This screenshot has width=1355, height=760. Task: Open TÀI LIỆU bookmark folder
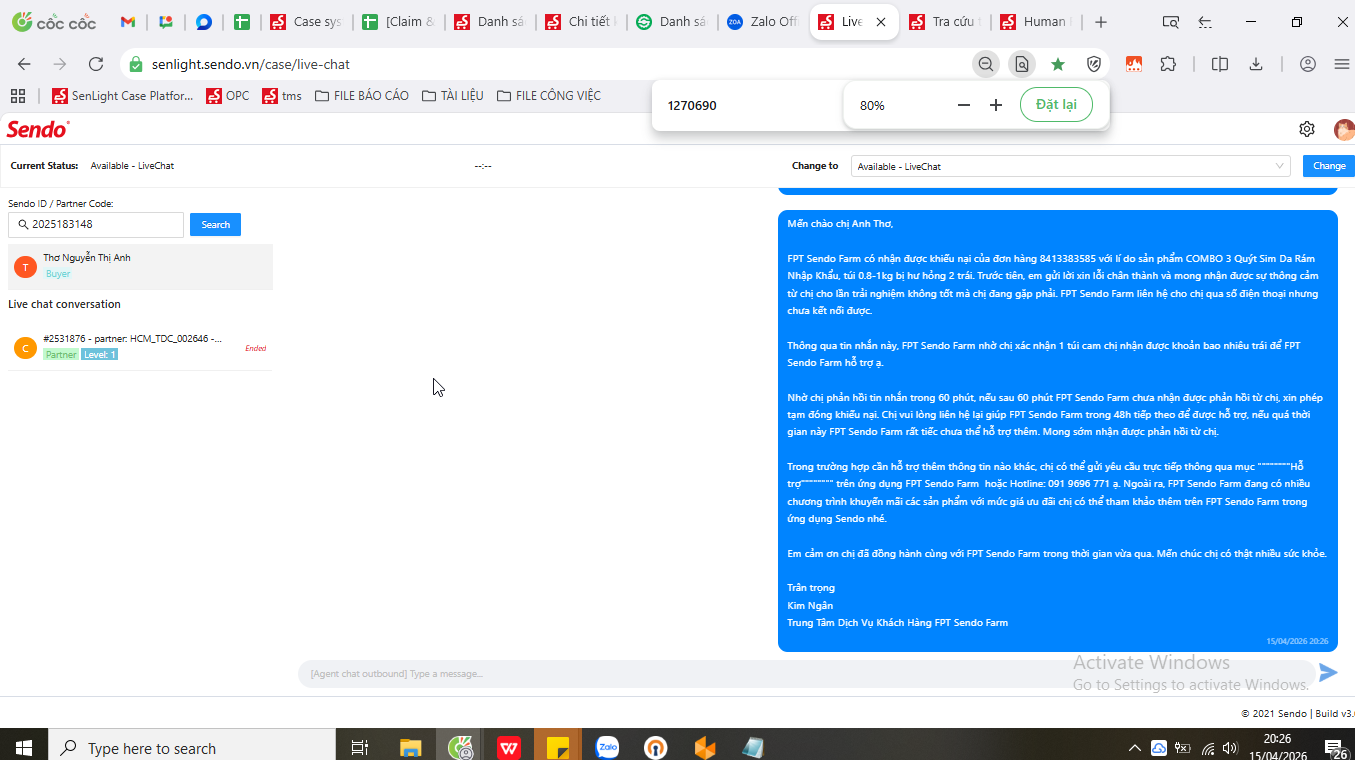453,96
